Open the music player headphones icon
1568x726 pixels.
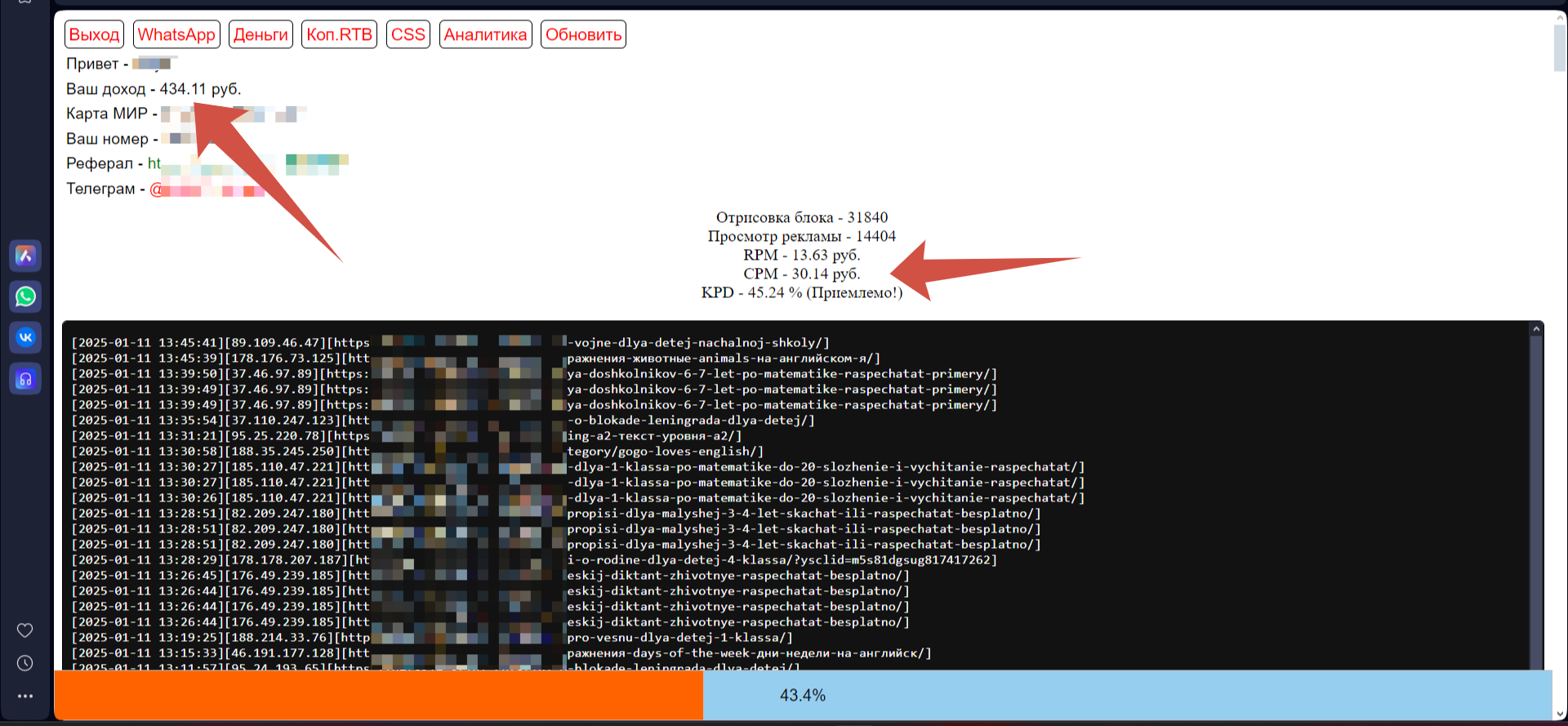(x=25, y=379)
